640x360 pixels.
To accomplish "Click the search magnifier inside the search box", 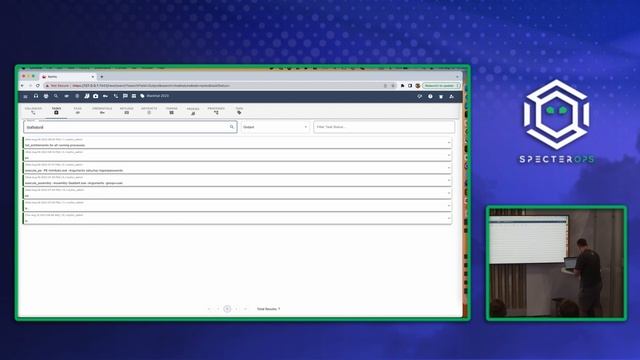I will 231,127.
